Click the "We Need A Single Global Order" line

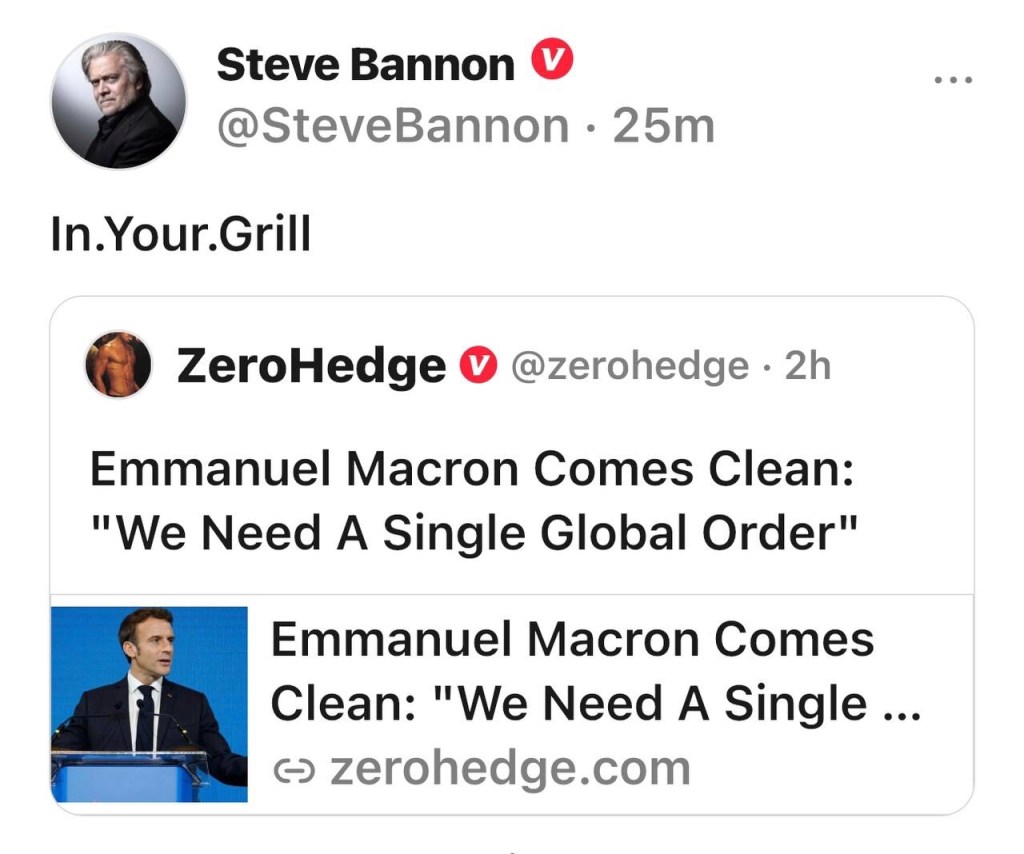click(x=474, y=533)
